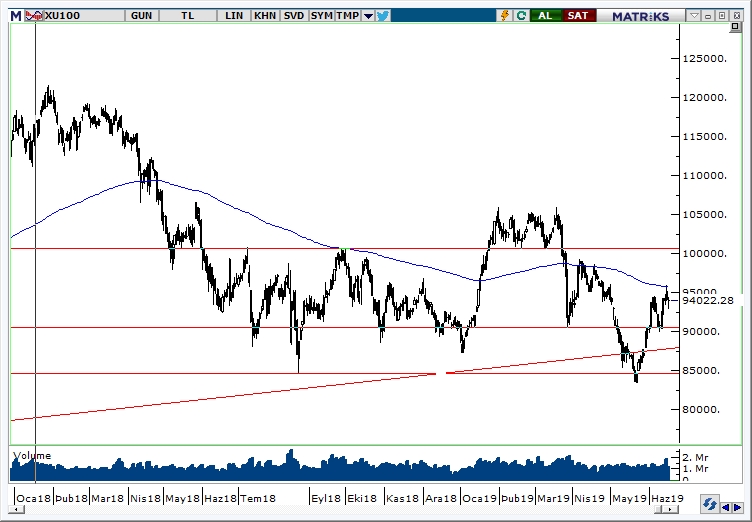Click the Oca18 date label
This screenshot has width=752, height=522.
click(33, 498)
